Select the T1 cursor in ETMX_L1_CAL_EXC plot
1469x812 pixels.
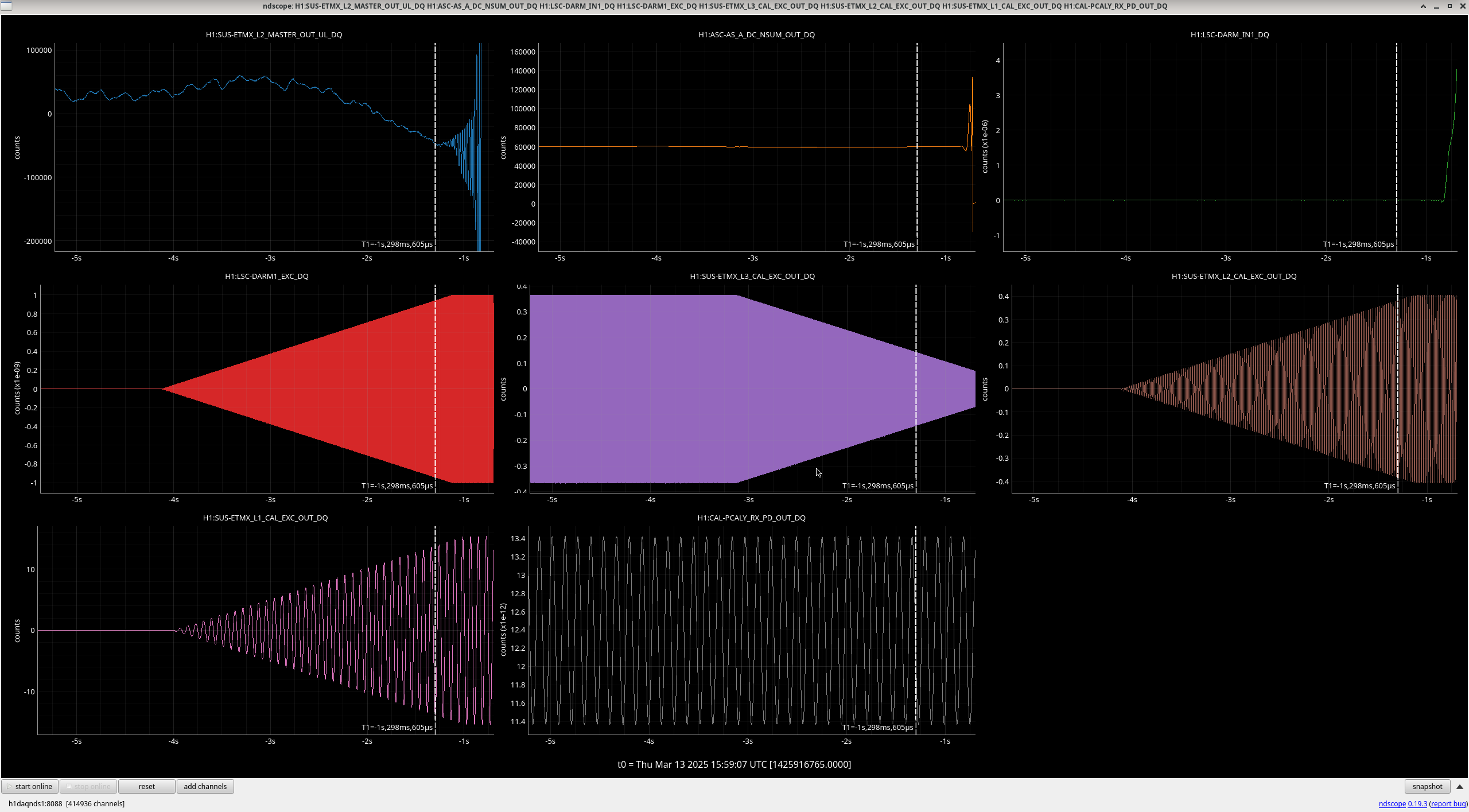[x=435, y=630]
